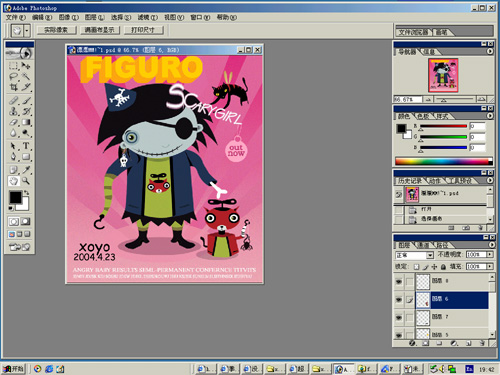Screen dimensions: 500x375
Task: Select the Rectangle shape tool
Action: [x=26, y=156]
